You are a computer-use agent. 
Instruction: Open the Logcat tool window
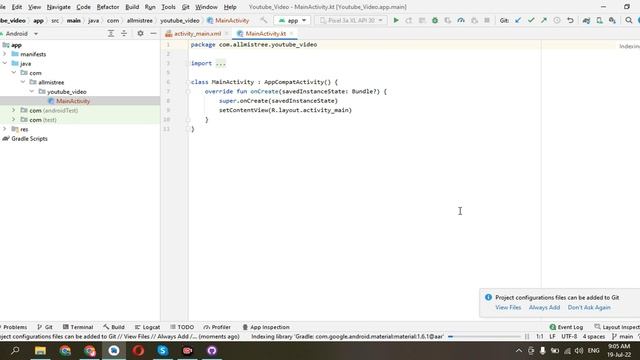(147, 327)
